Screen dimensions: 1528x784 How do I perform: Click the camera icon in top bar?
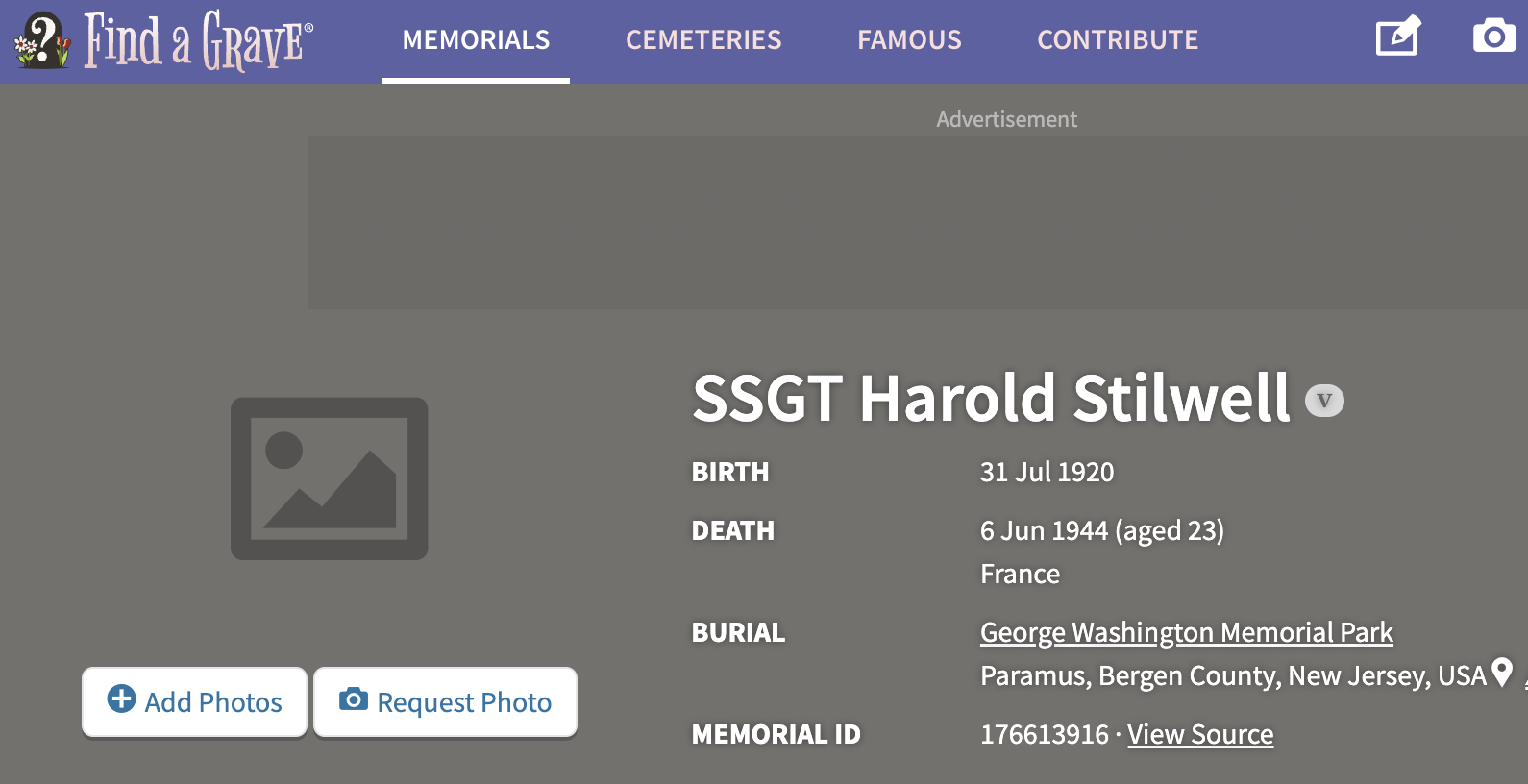1493,37
